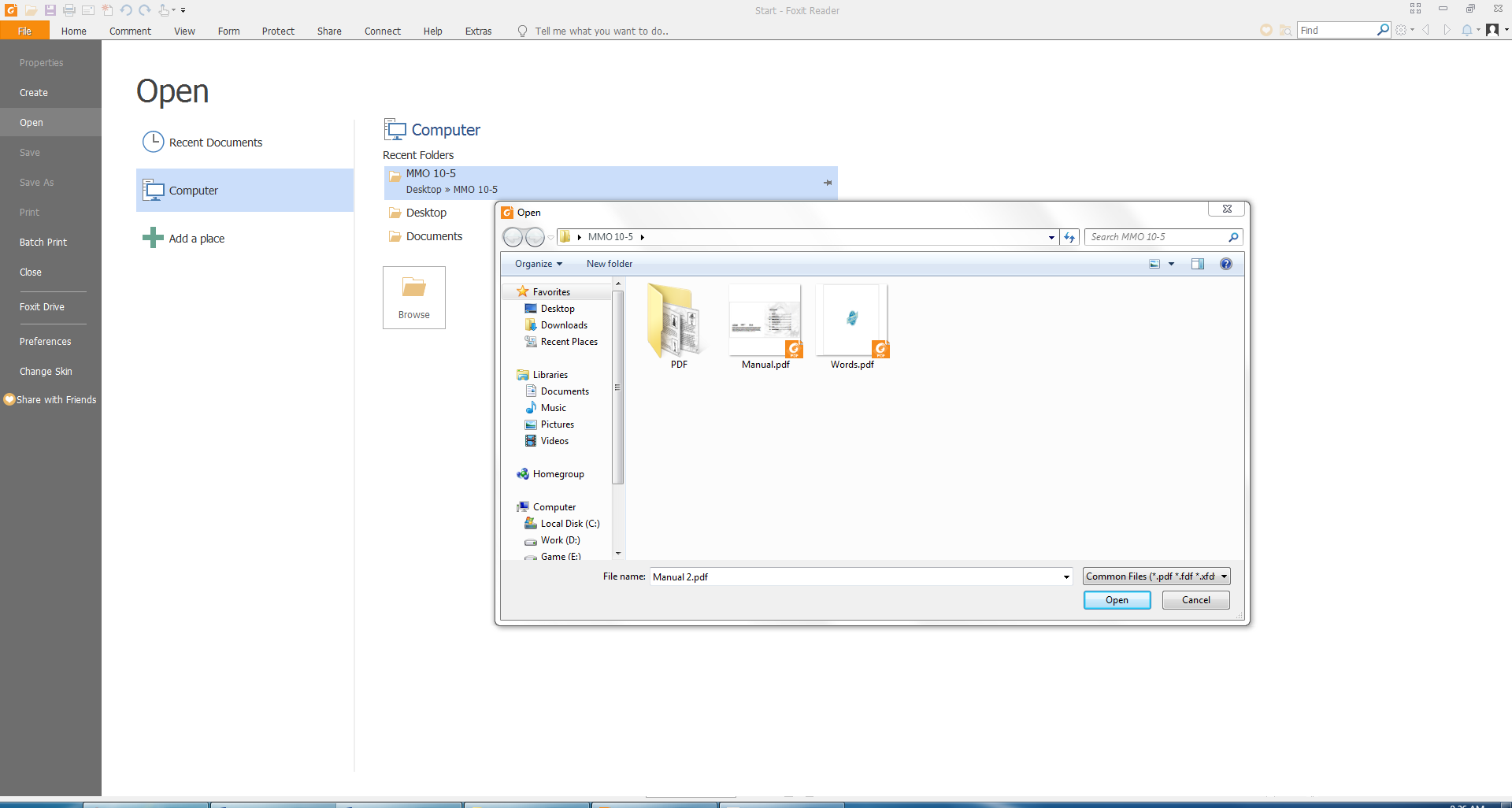The height and width of the screenshot is (808, 1512).
Task: Select the Print icon in quick access toolbar
Action: (x=69, y=10)
